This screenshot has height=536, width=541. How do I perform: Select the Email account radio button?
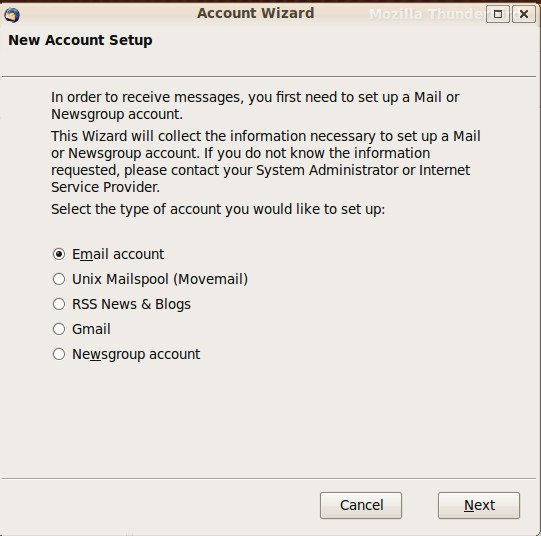pyautogui.click(x=59, y=254)
